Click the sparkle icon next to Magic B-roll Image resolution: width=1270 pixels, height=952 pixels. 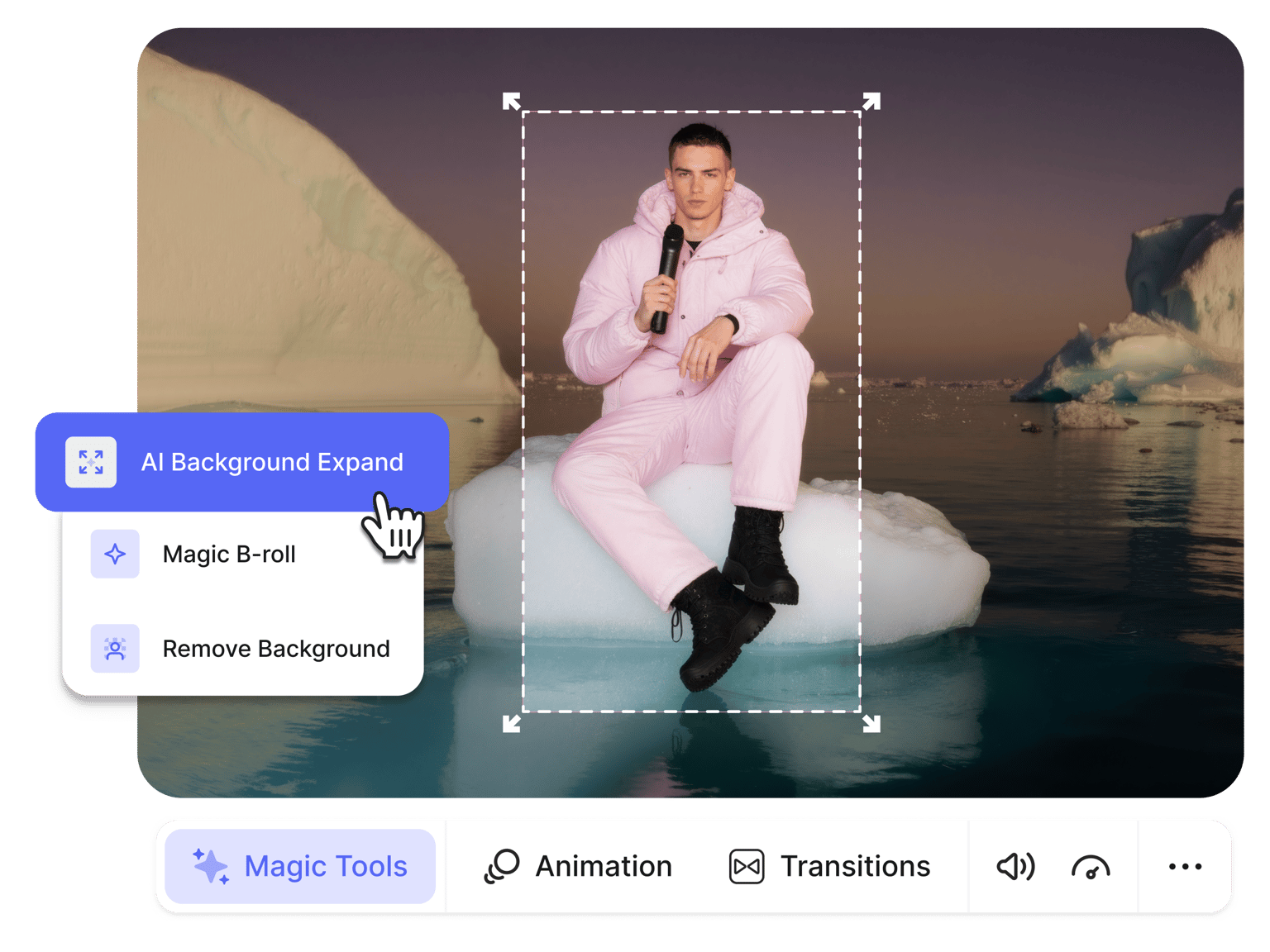[115, 554]
